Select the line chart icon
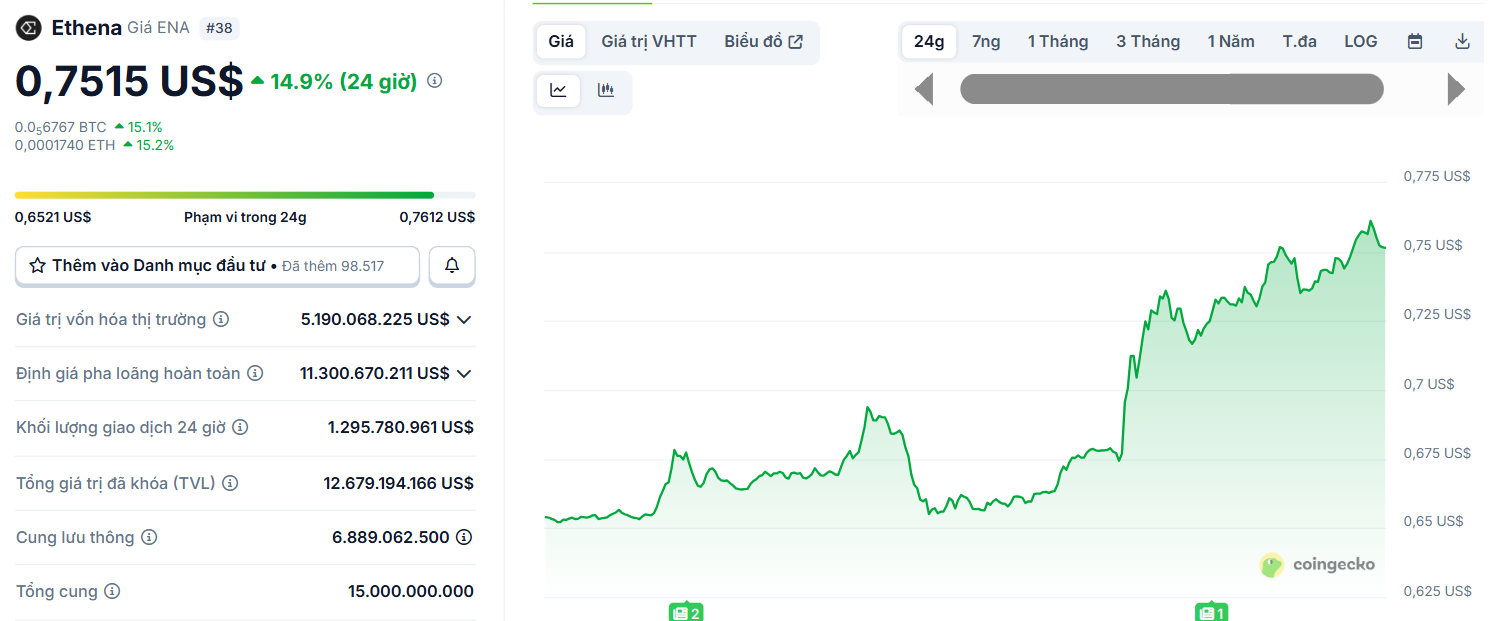 558,90
